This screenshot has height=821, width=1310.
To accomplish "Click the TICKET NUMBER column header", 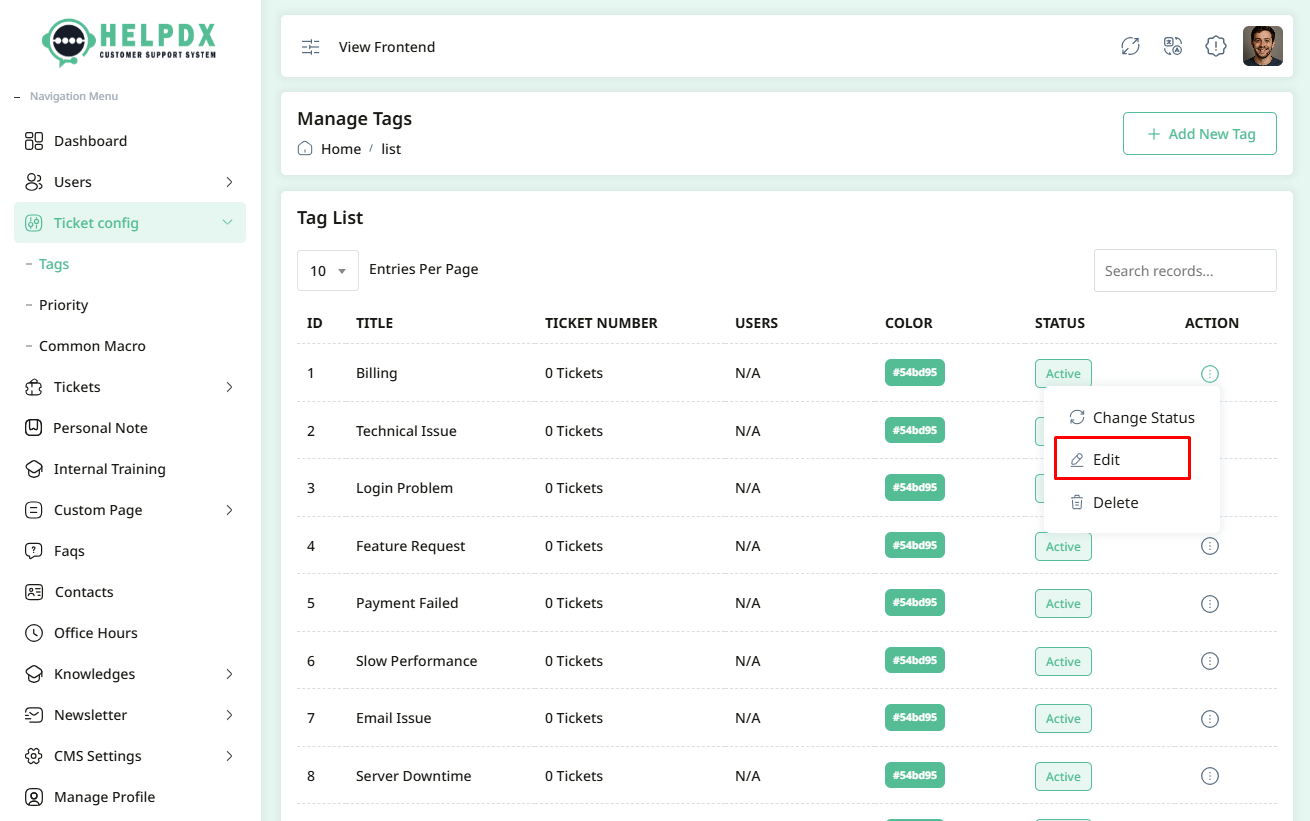I will coord(601,323).
